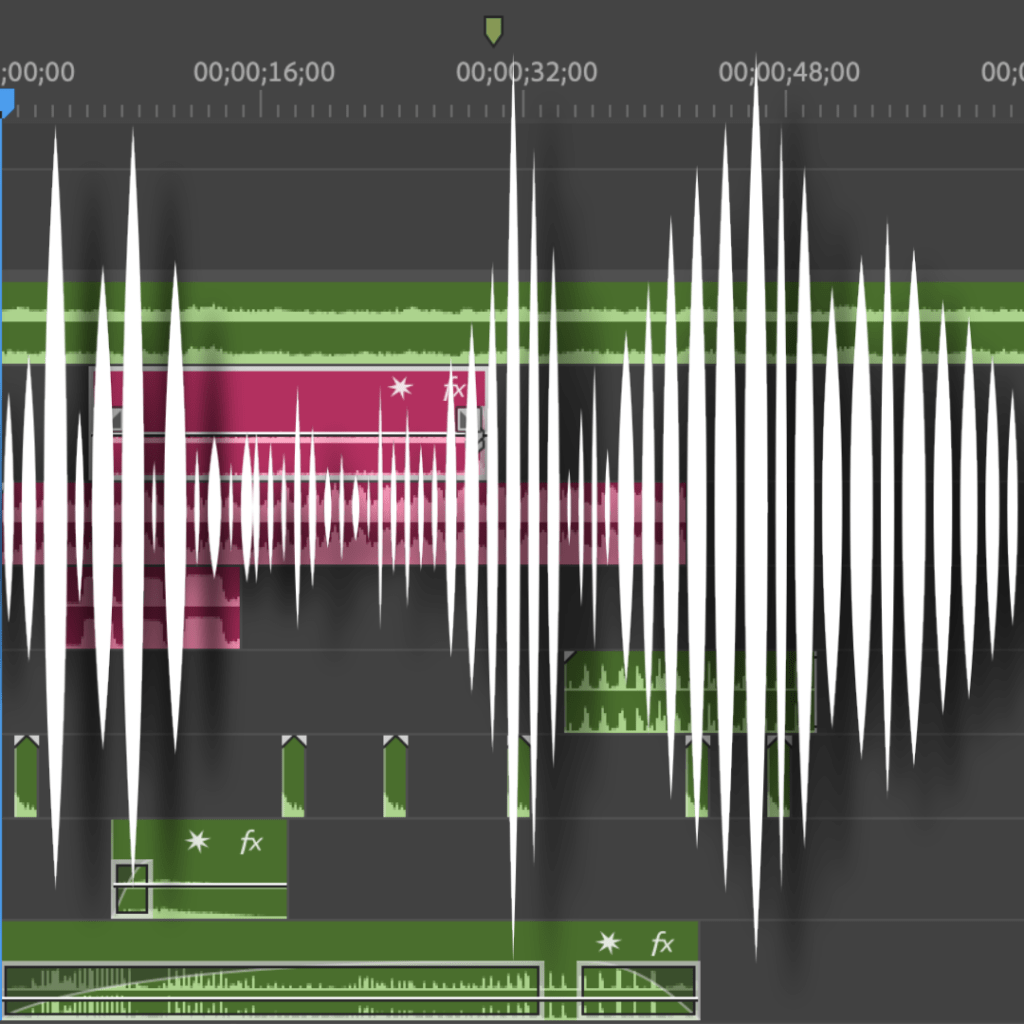Screen dimensions: 1024x1024
Task: Select the fade-in transition box on the short green clip
Action: 132,888
